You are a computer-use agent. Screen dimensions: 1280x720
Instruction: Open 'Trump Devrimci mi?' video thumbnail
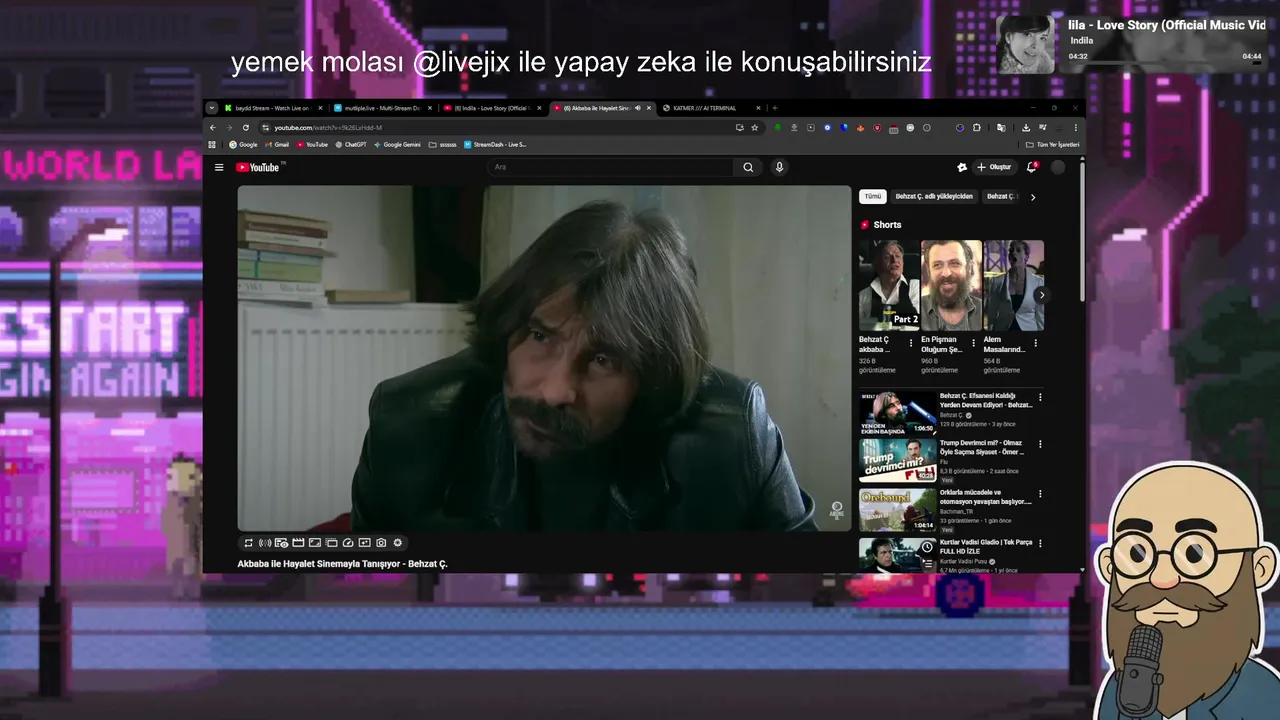[x=898, y=461]
